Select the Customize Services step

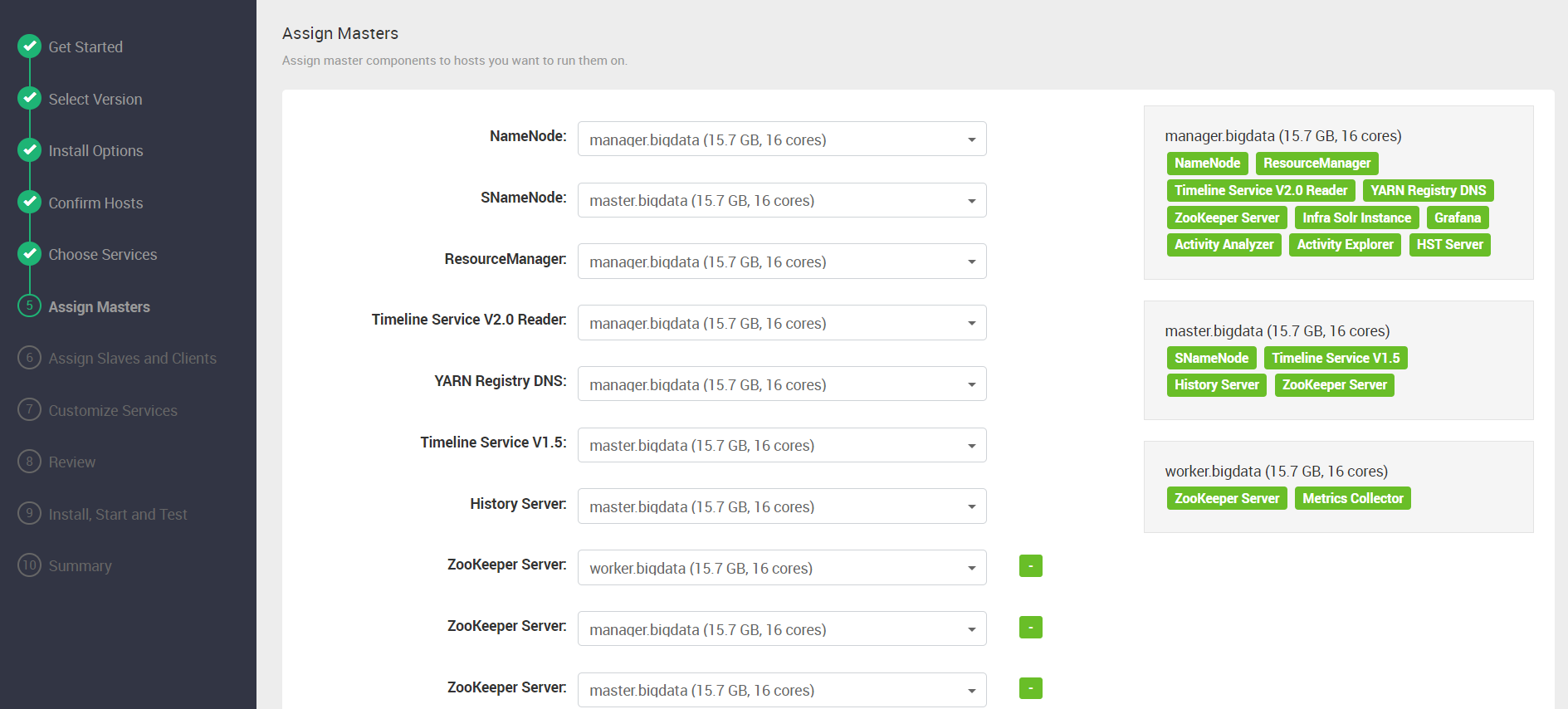tap(113, 410)
